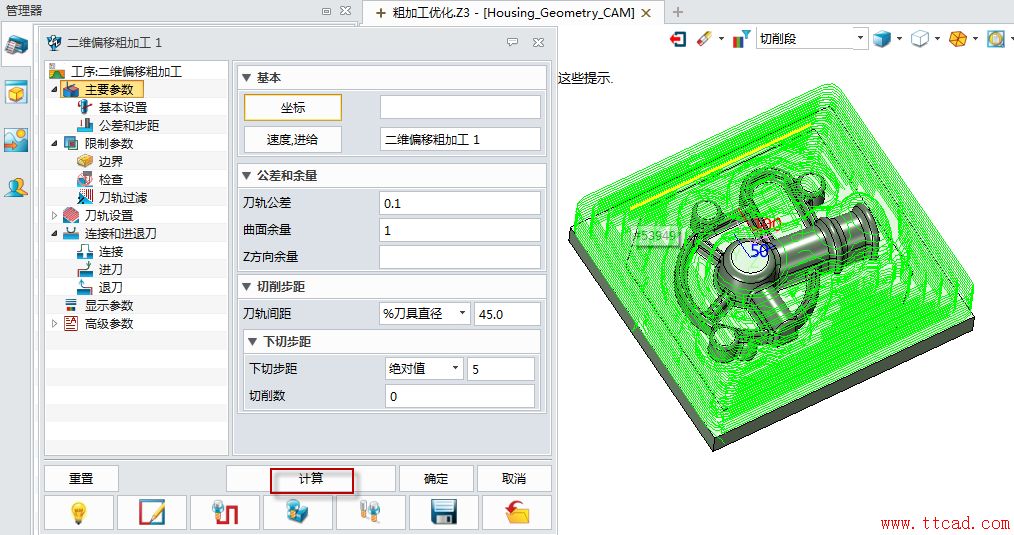Open the user profile sidebar icon
Screen dimensions: 1014x535
click(16, 188)
